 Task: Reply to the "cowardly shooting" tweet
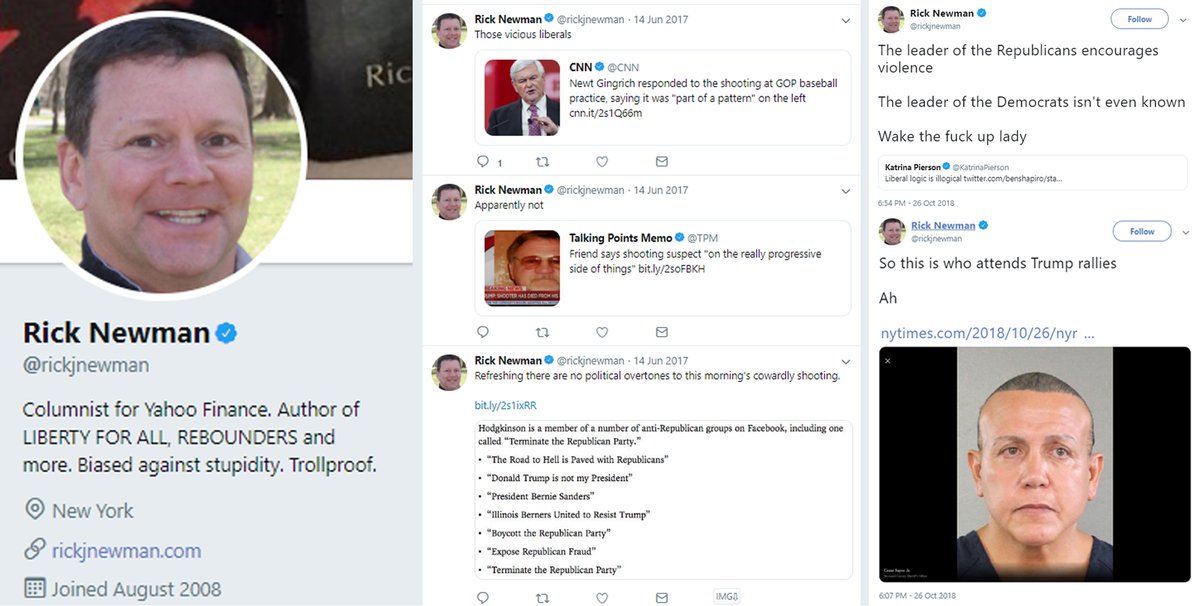coord(483,598)
